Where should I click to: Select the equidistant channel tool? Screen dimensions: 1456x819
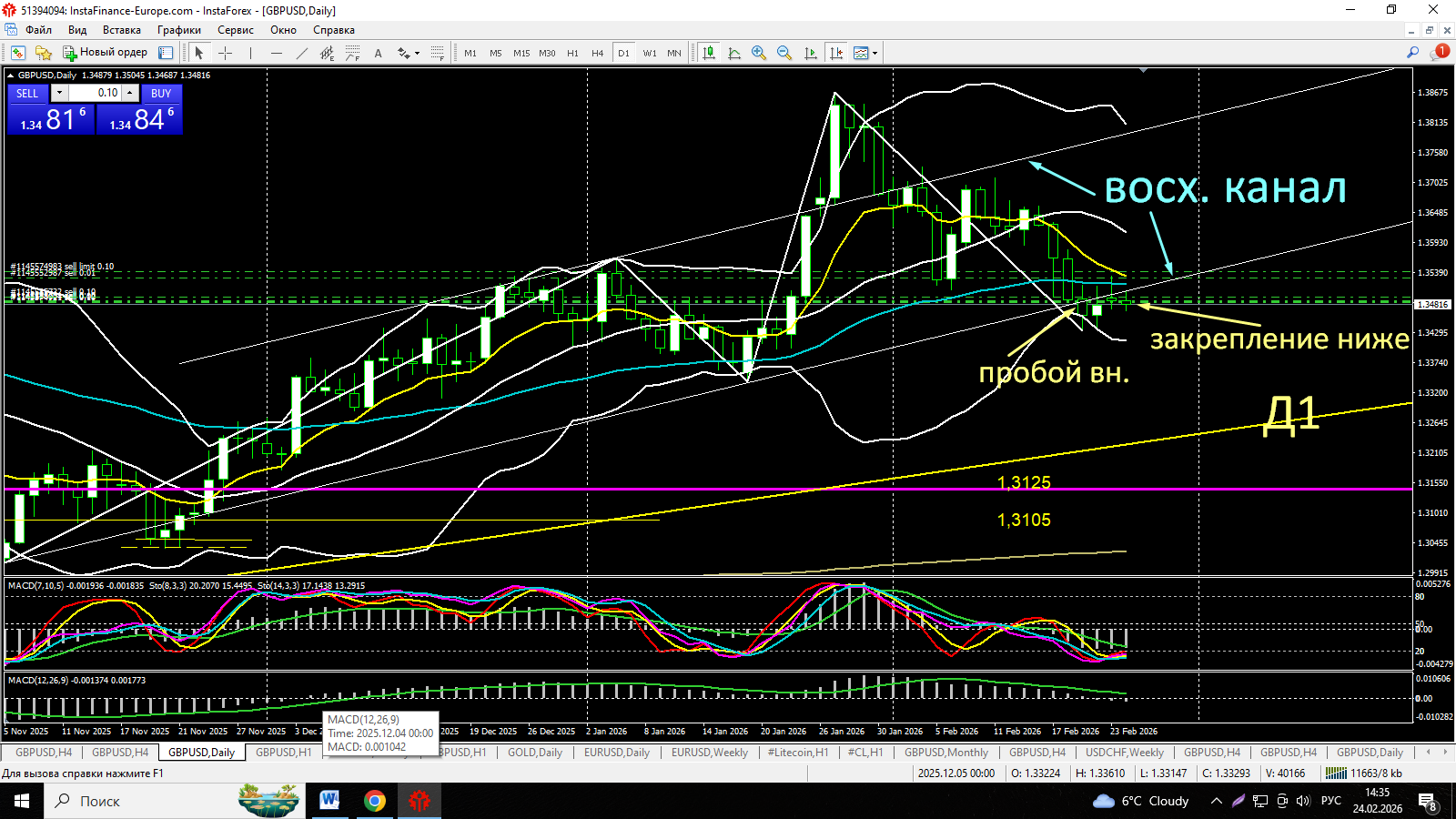click(327, 53)
